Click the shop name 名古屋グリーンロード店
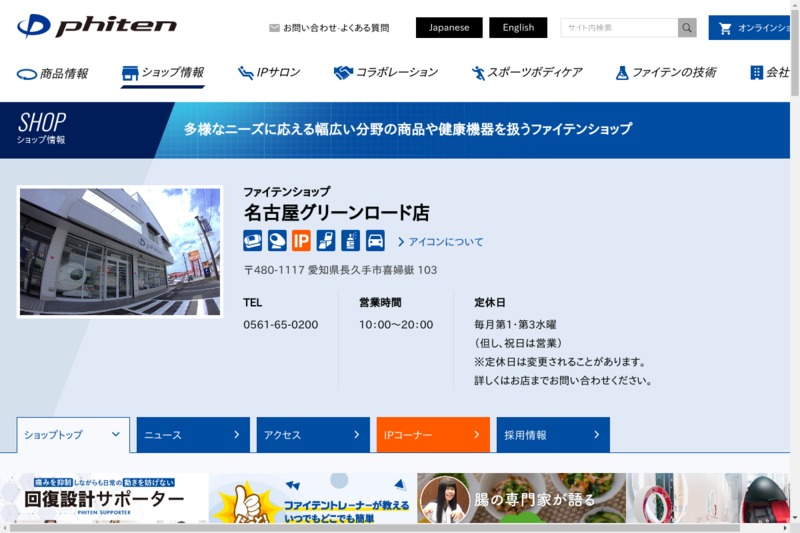 337,213
